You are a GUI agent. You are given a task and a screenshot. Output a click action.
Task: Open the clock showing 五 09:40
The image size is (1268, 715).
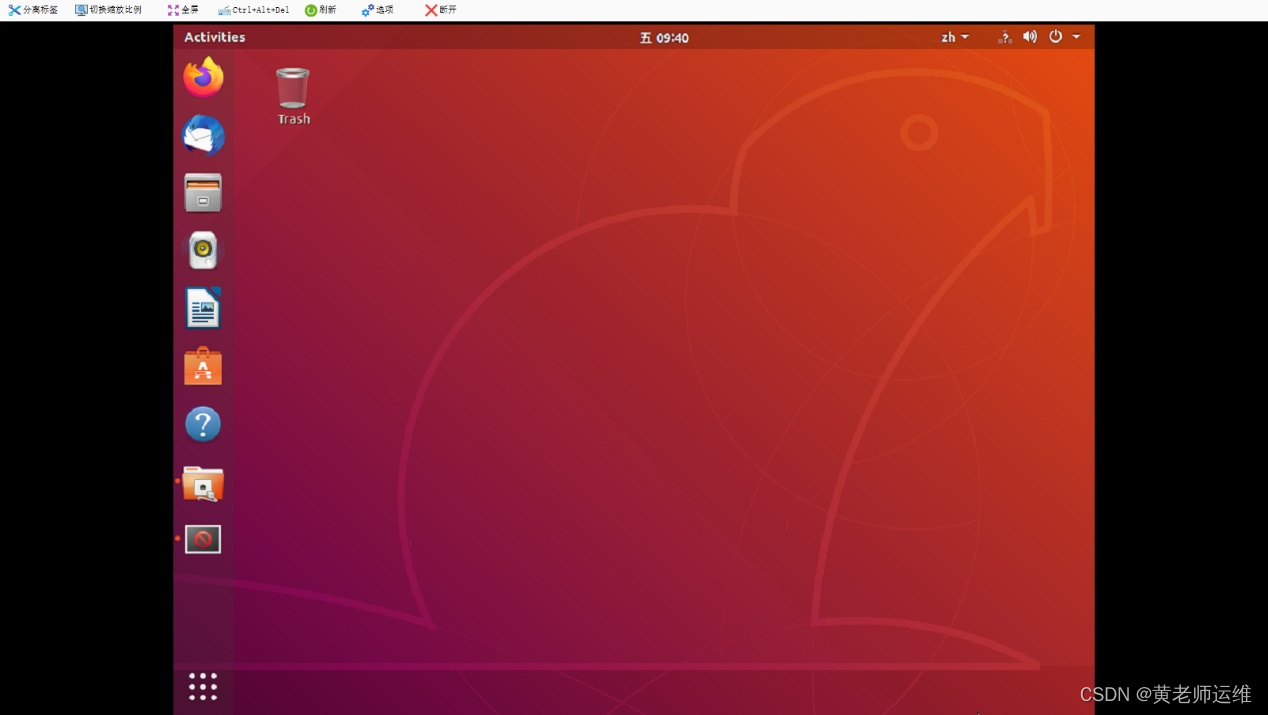click(x=664, y=37)
